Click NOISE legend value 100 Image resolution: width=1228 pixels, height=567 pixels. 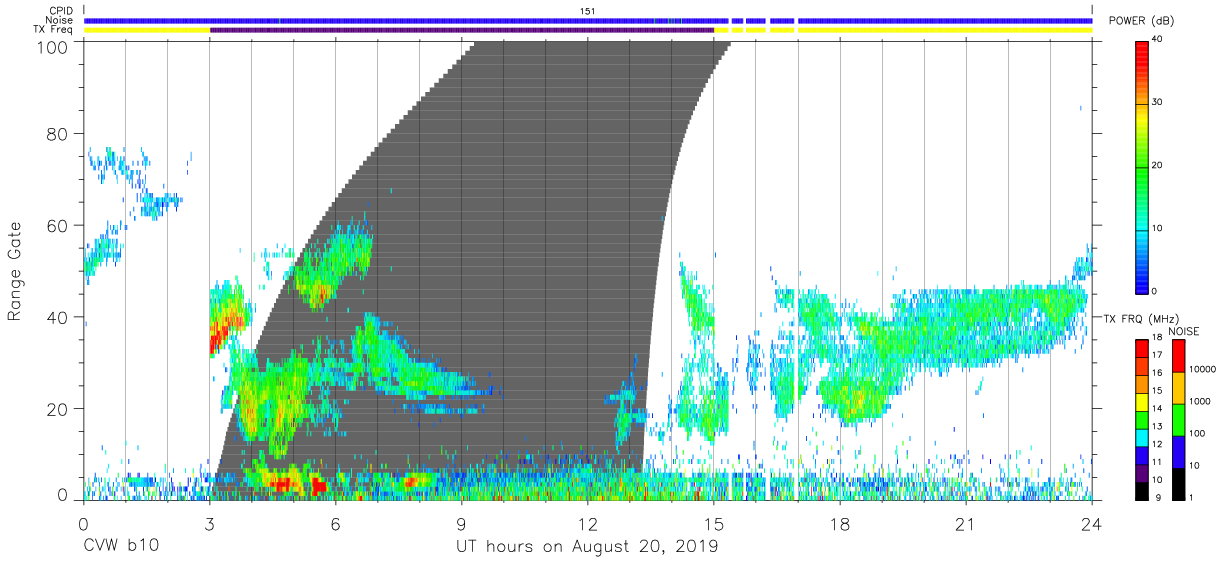(x=1197, y=434)
